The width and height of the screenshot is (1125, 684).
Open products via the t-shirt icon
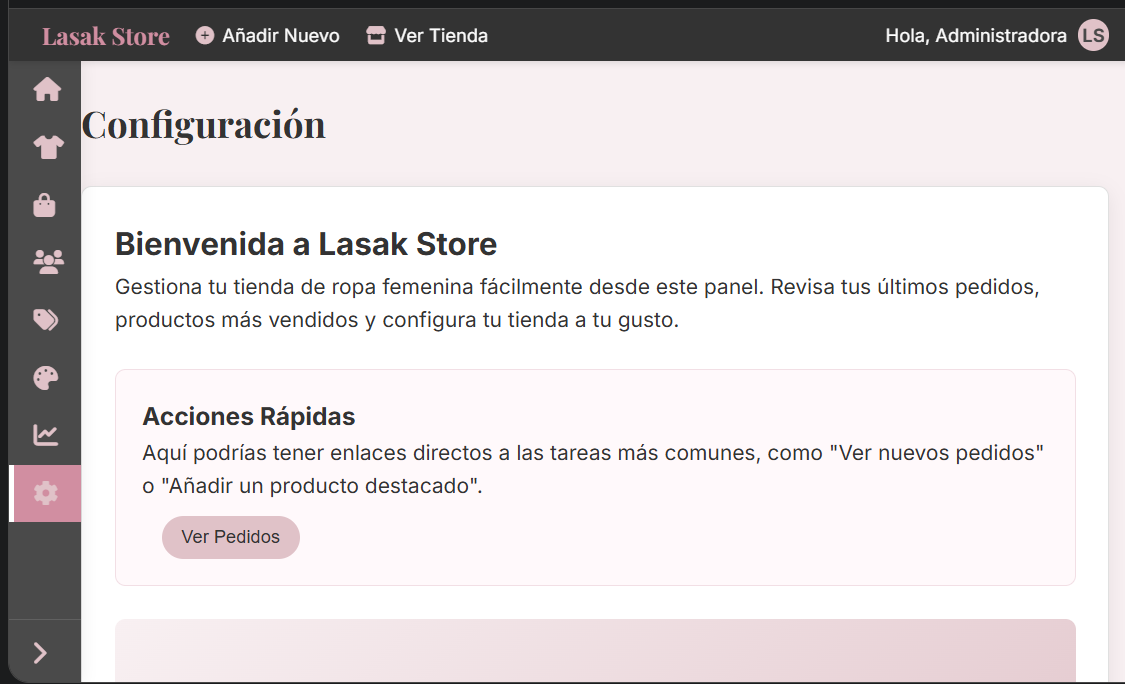[47, 148]
